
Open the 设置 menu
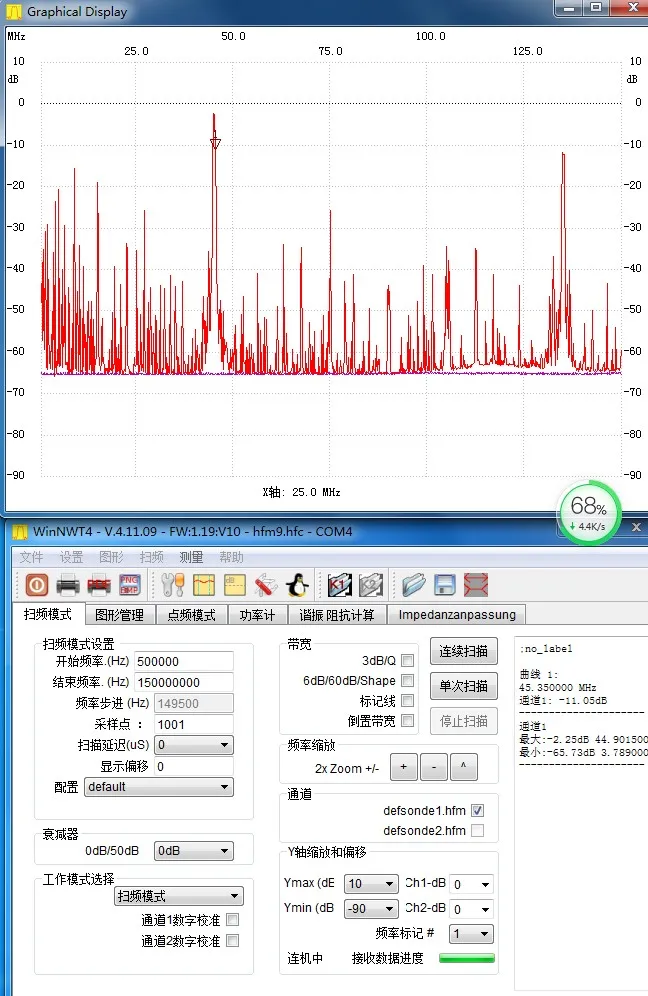(71, 557)
